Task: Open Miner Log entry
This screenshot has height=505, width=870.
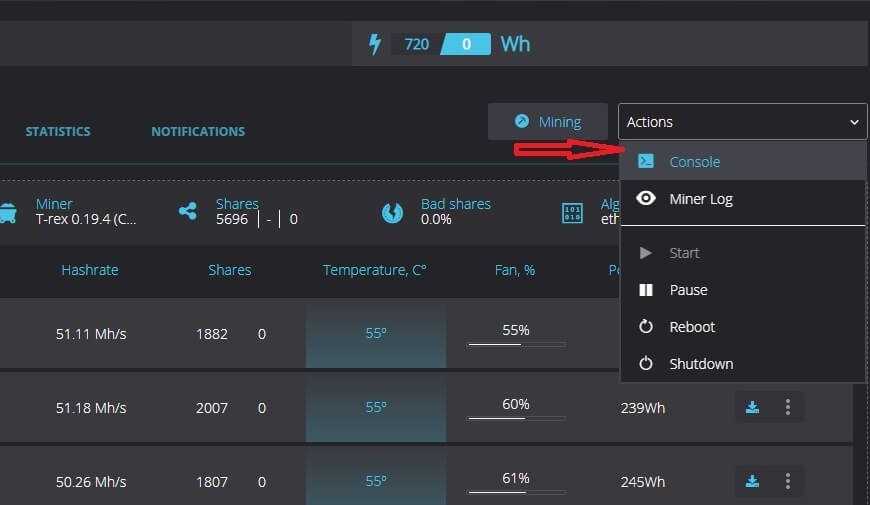Action: point(700,199)
